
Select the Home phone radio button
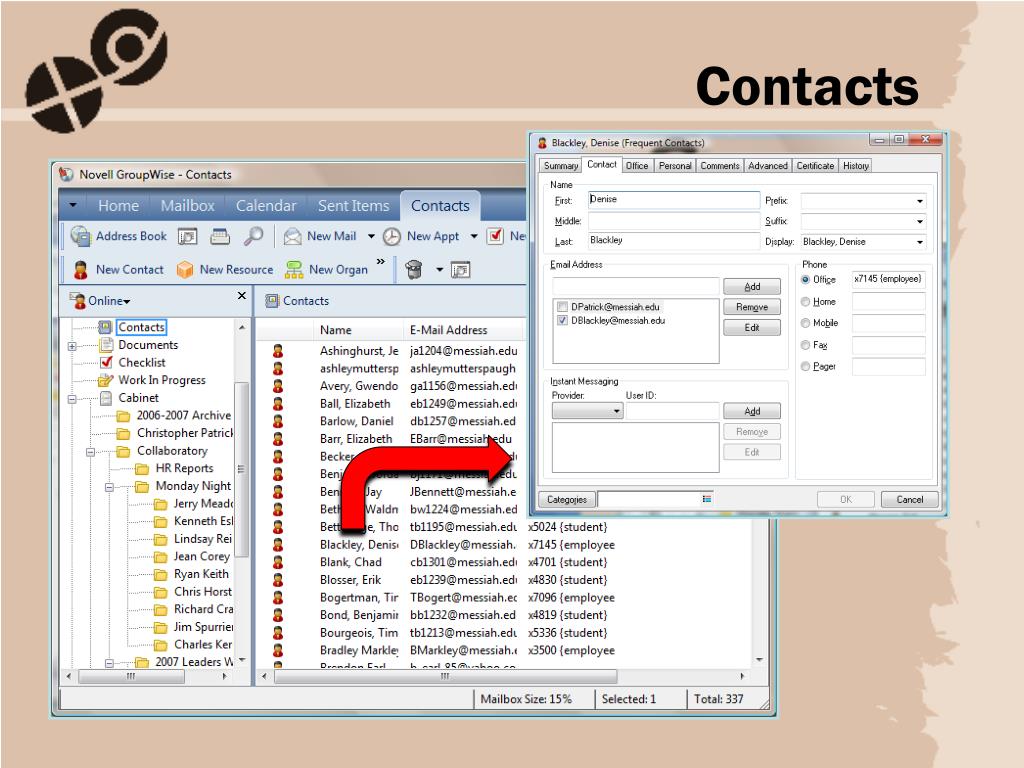click(x=805, y=302)
